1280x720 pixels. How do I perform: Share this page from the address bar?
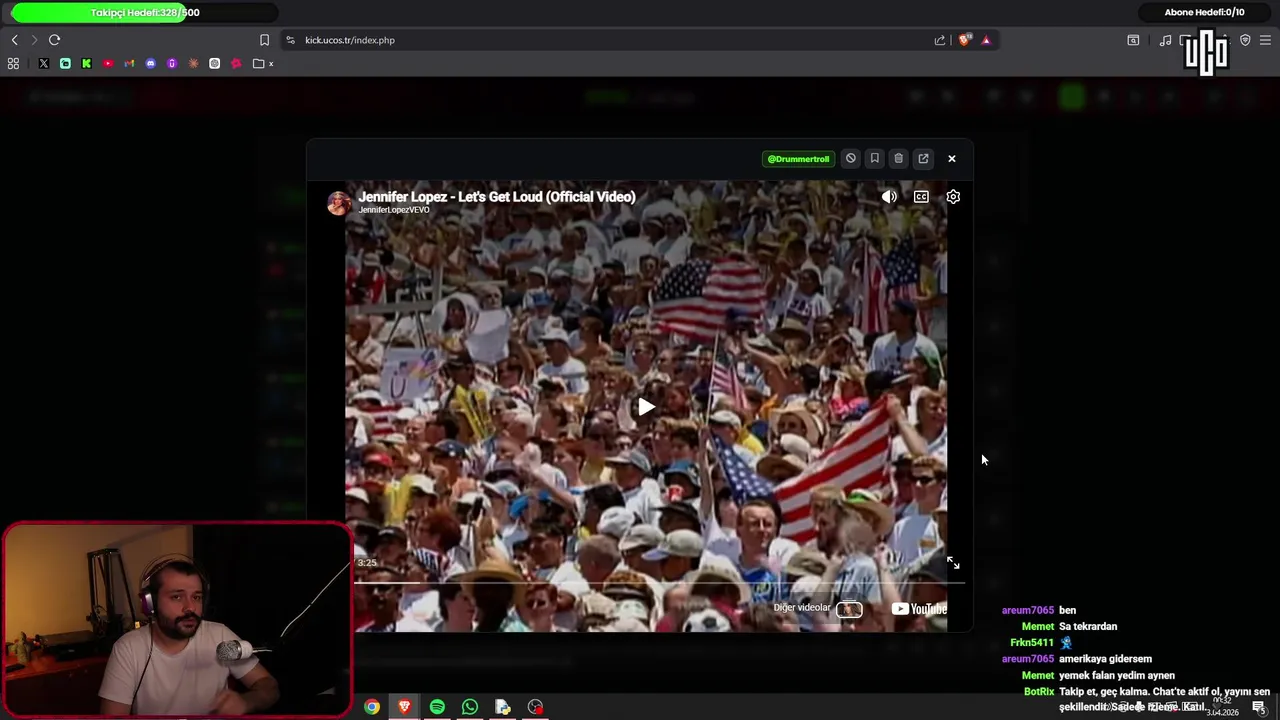[939, 40]
